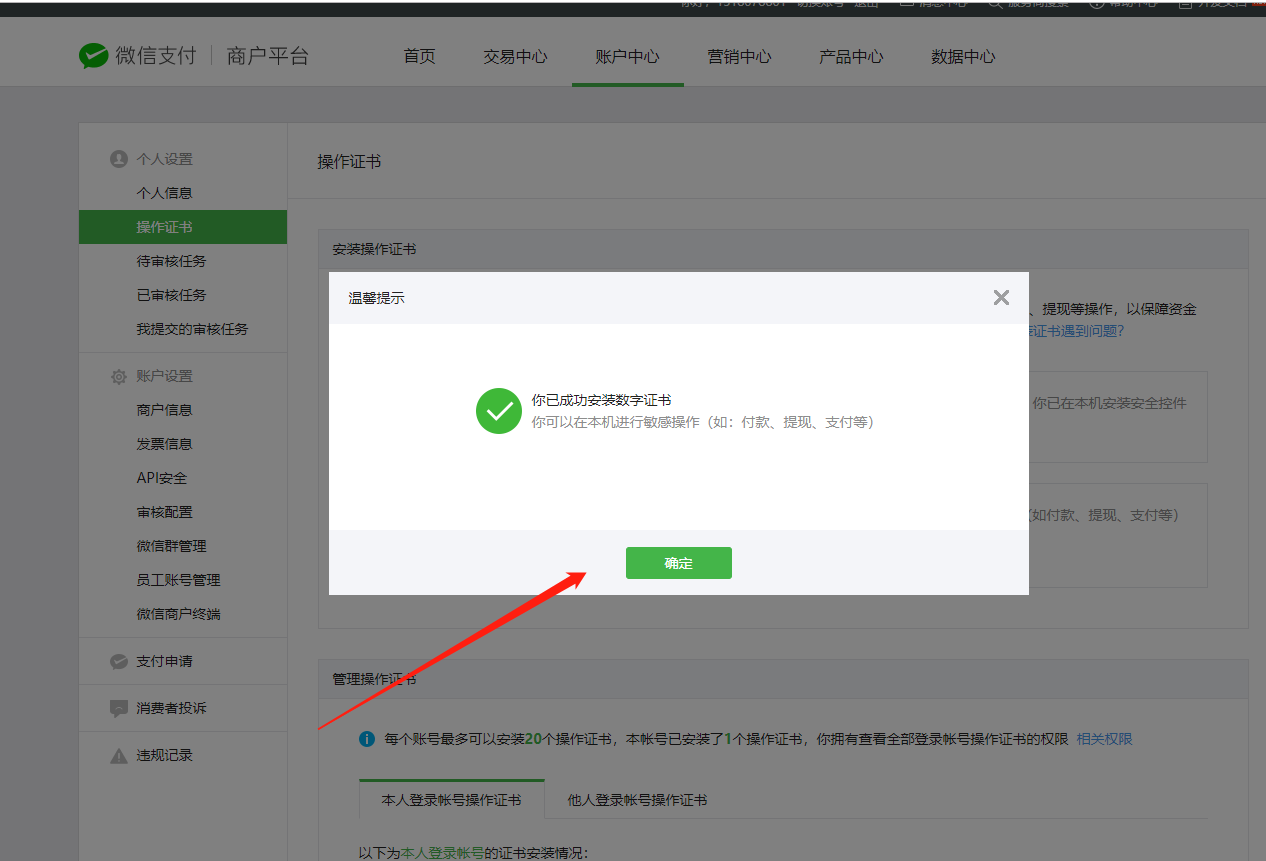Click the 违规记录 warning triangle icon
This screenshot has height=861, width=1266.
(x=119, y=756)
